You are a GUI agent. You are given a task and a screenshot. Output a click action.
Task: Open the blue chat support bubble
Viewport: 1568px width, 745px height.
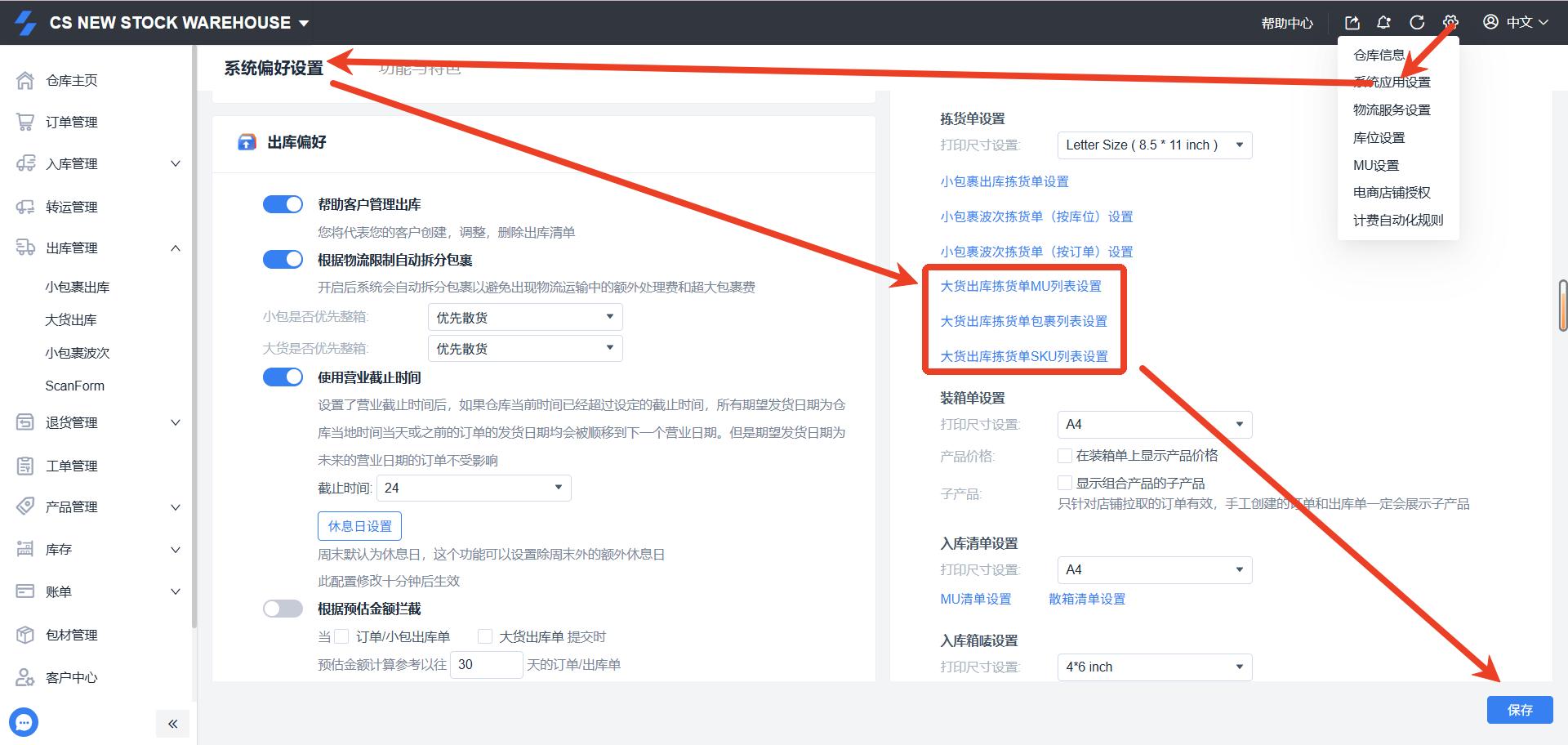[24, 722]
